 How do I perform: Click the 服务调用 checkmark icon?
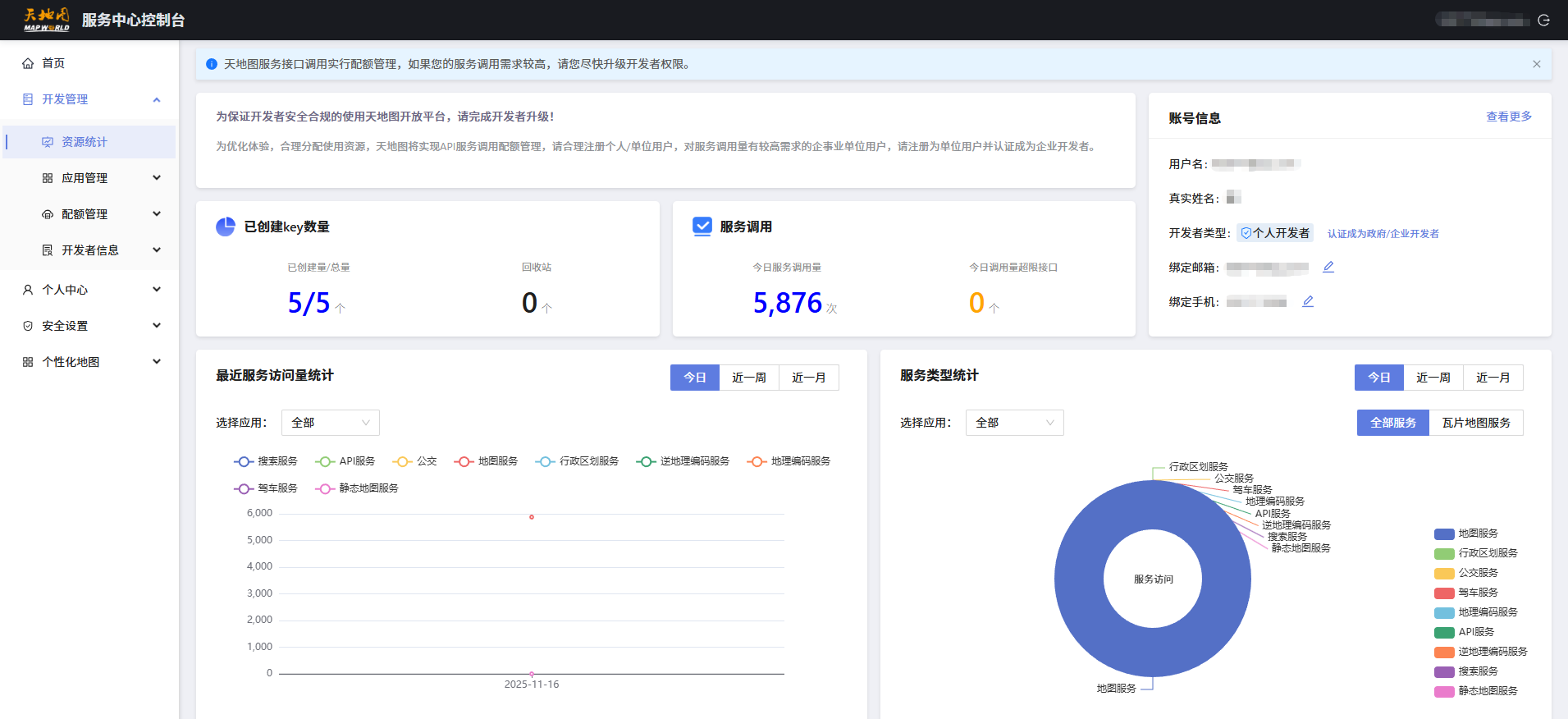coord(702,227)
